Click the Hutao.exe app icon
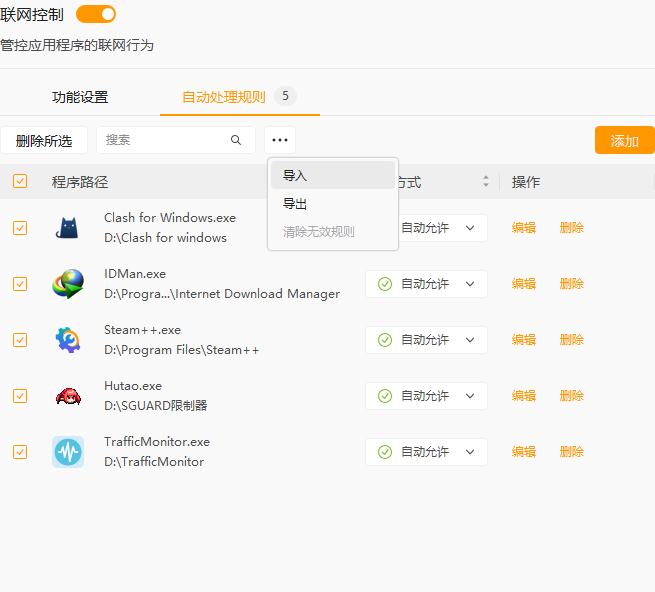Image resolution: width=655 pixels, height=592 pixels. pos(68,396)
